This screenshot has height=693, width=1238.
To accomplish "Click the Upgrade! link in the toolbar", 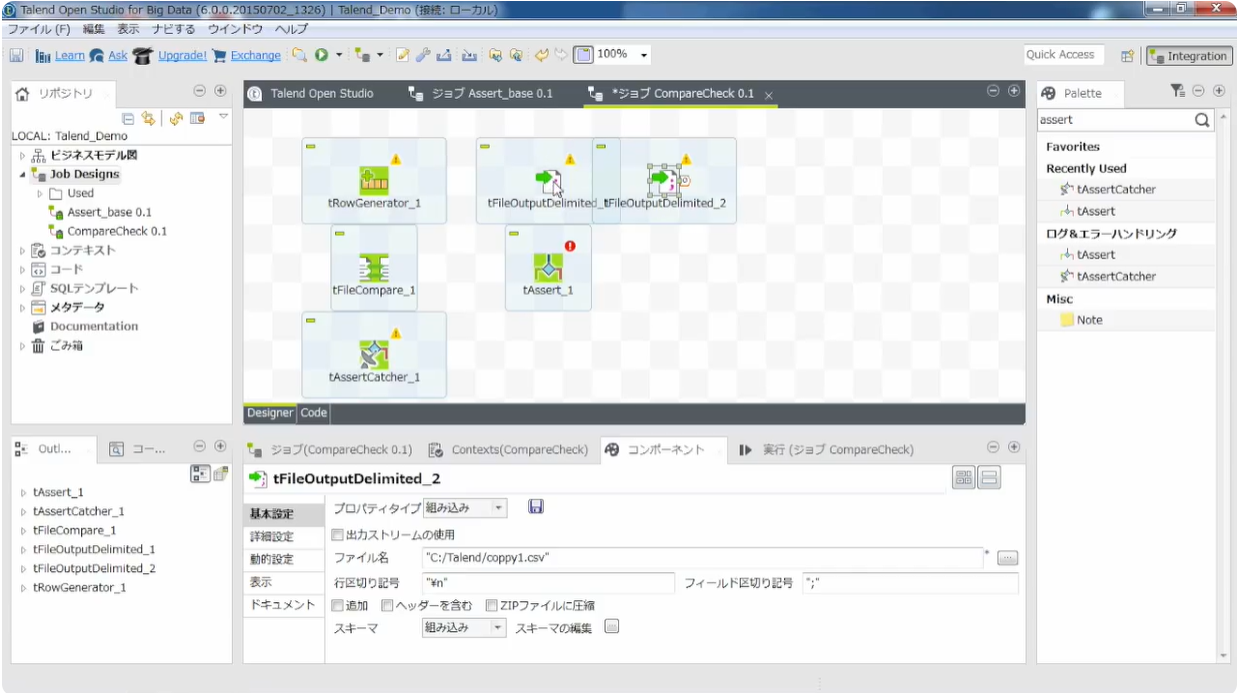I will coord(181,56).
